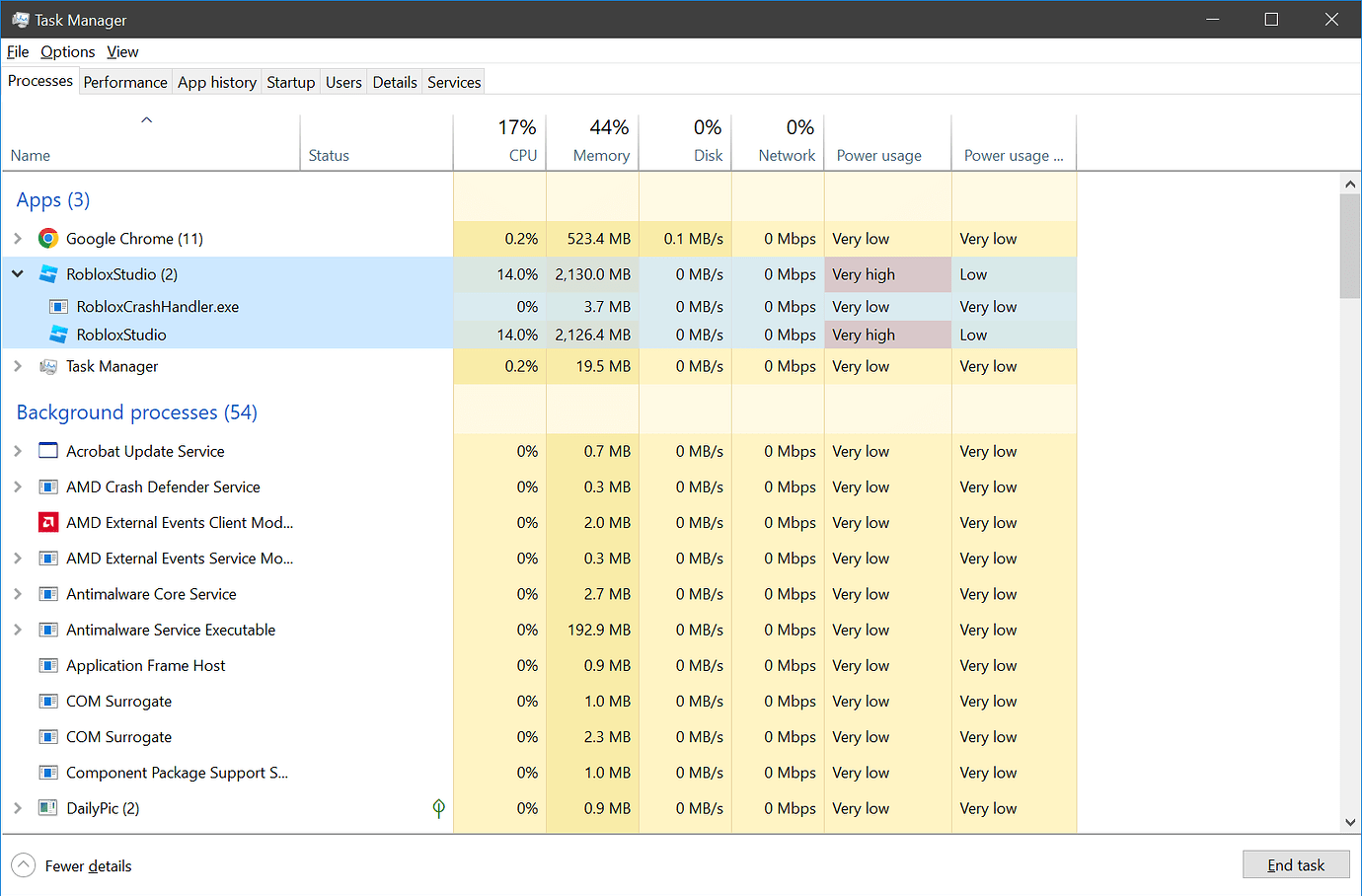Click the RobloxStudio app icon
The image size is (1362, 896).
tap(48, 273)
